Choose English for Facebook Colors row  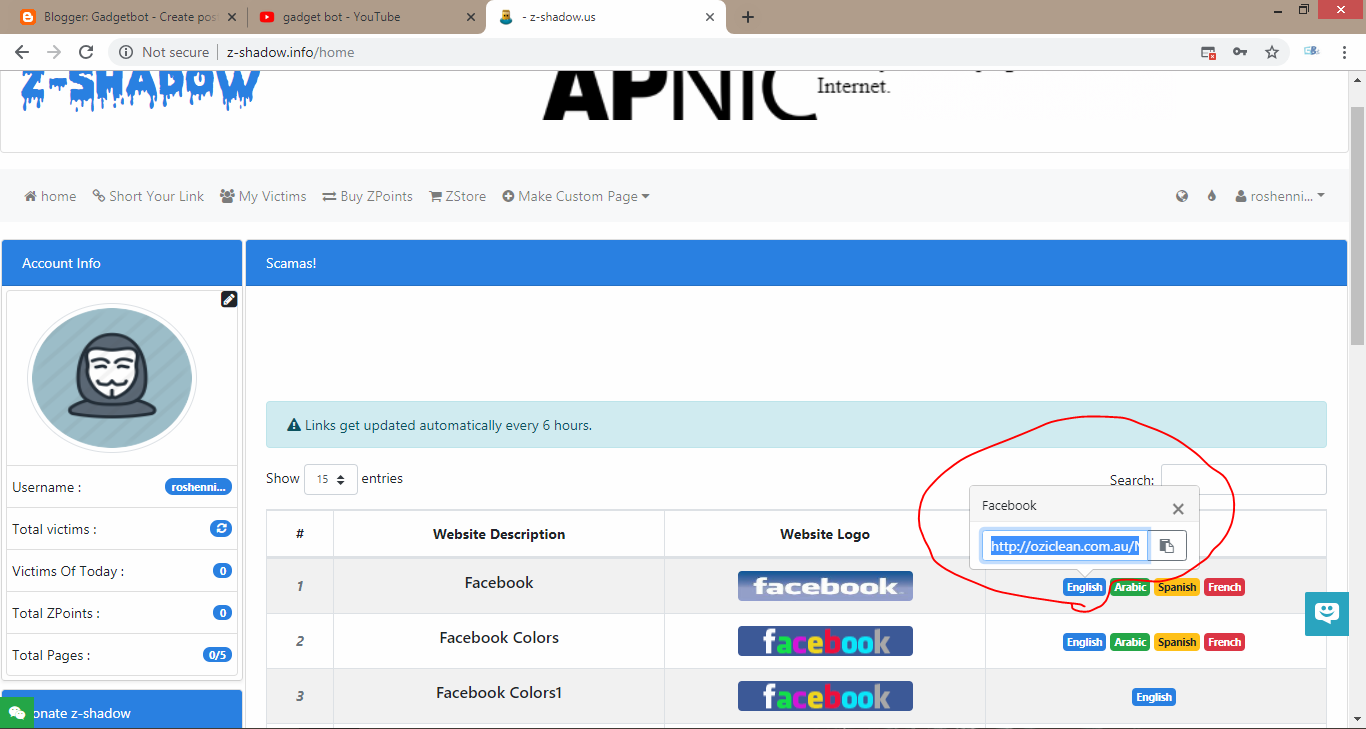1084,642
